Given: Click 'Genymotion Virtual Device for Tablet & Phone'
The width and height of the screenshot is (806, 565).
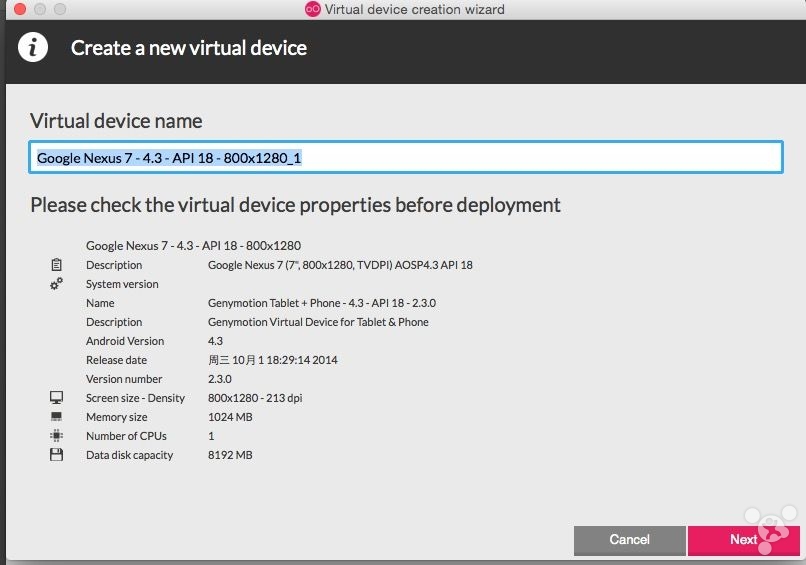Looking at the screenshot, I should coord(318,322).
